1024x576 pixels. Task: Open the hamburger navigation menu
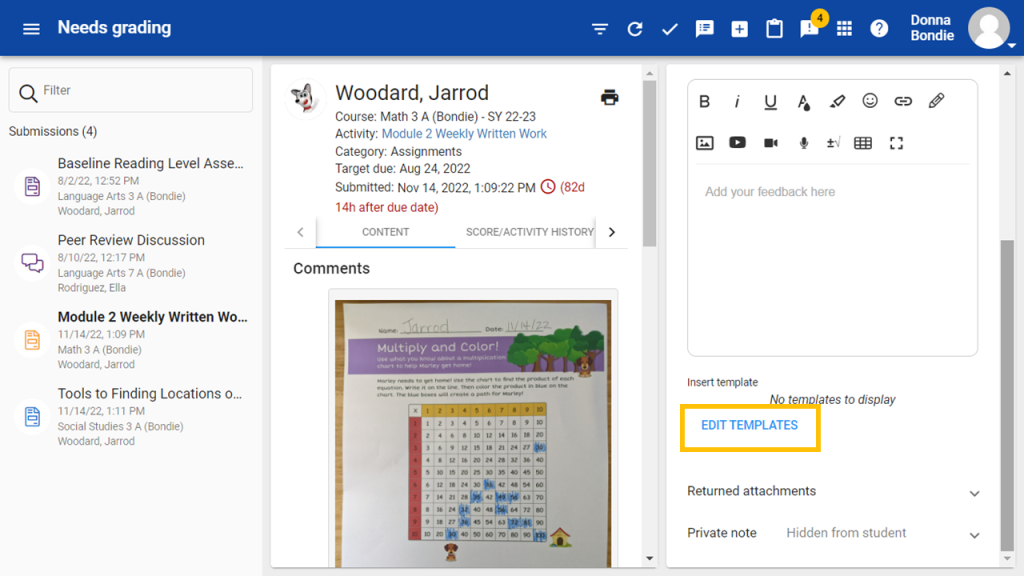(x=31, y=29)
